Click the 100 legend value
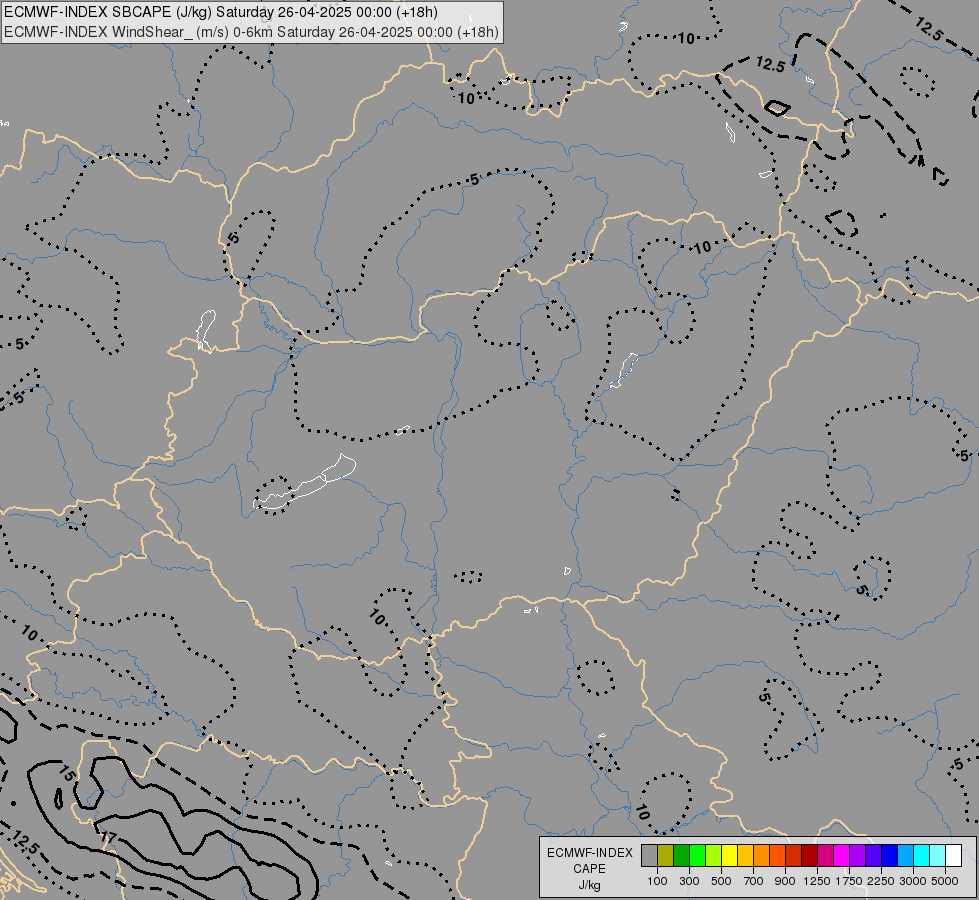Screen dimensions: 979x900 [657, 881]
